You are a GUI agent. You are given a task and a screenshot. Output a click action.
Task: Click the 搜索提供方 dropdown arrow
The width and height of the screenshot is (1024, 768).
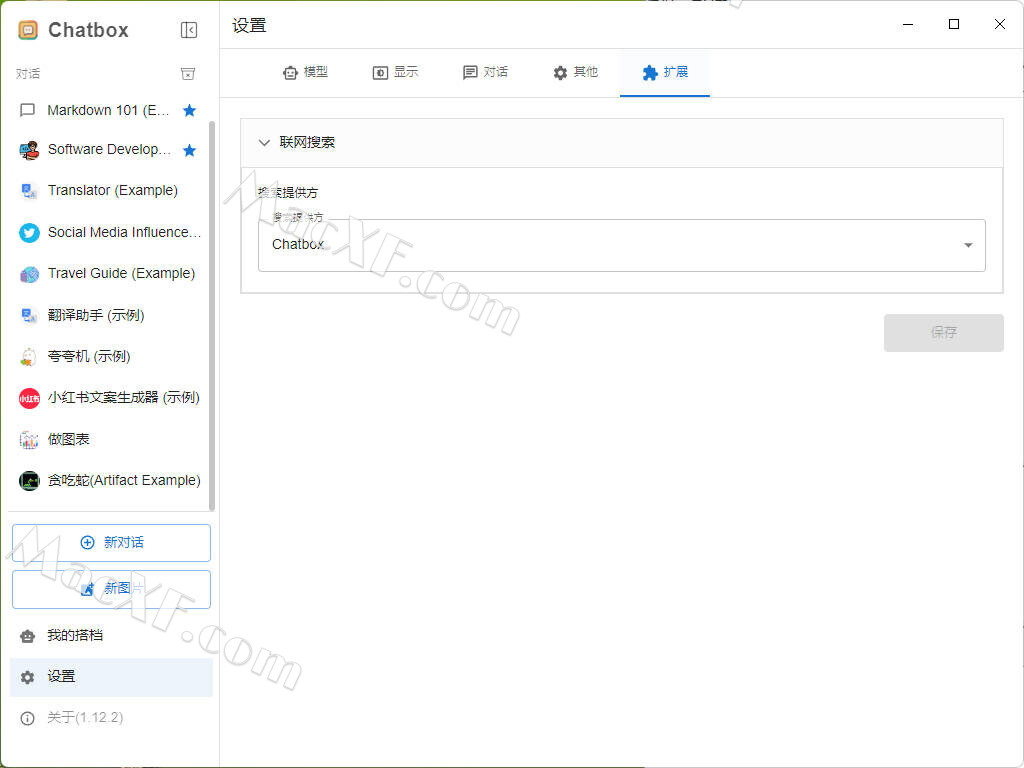tap(968, 245)
